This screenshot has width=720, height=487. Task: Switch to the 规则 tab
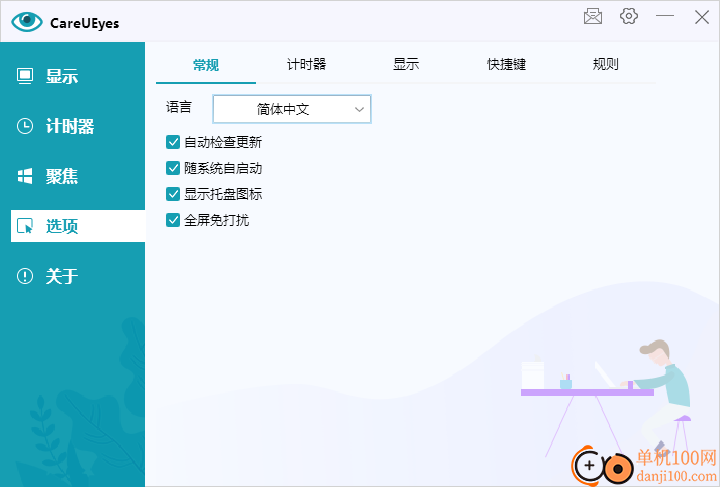click(606, 64)
